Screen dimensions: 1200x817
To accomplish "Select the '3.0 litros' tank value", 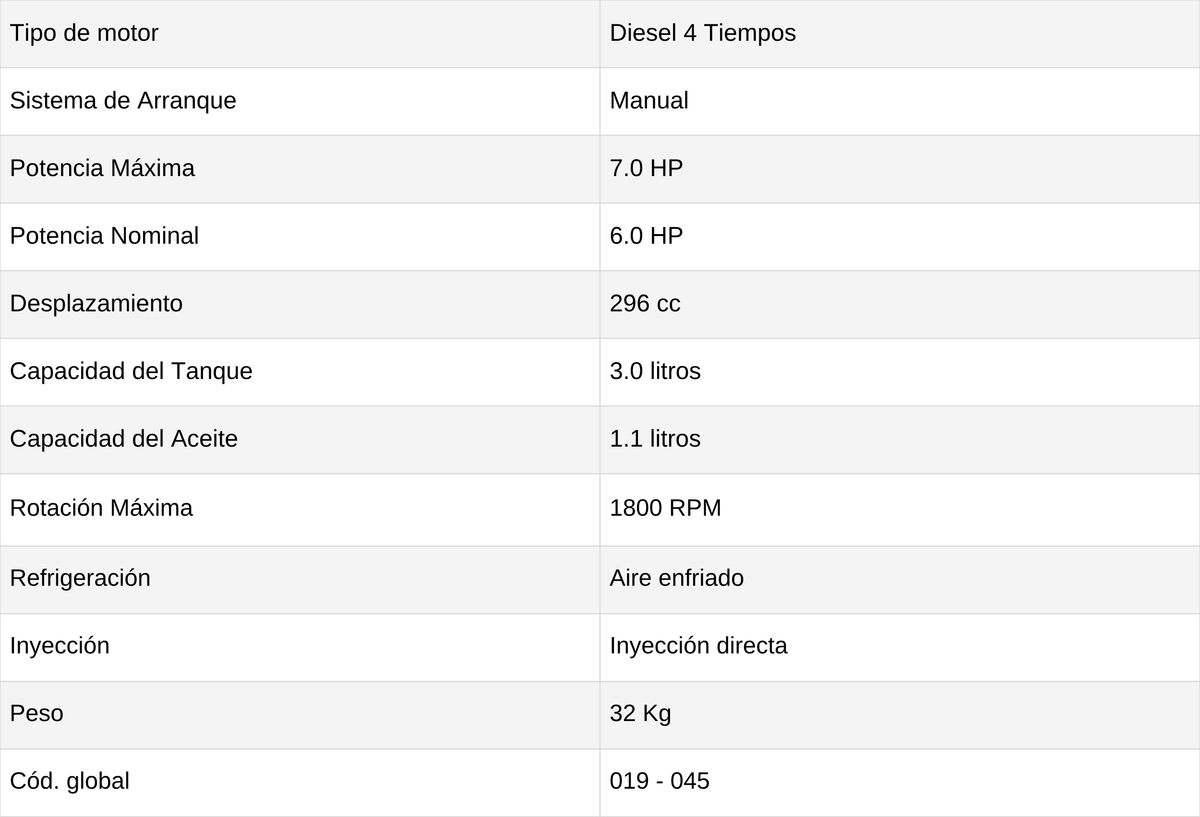I will click(x=655, y=371).
